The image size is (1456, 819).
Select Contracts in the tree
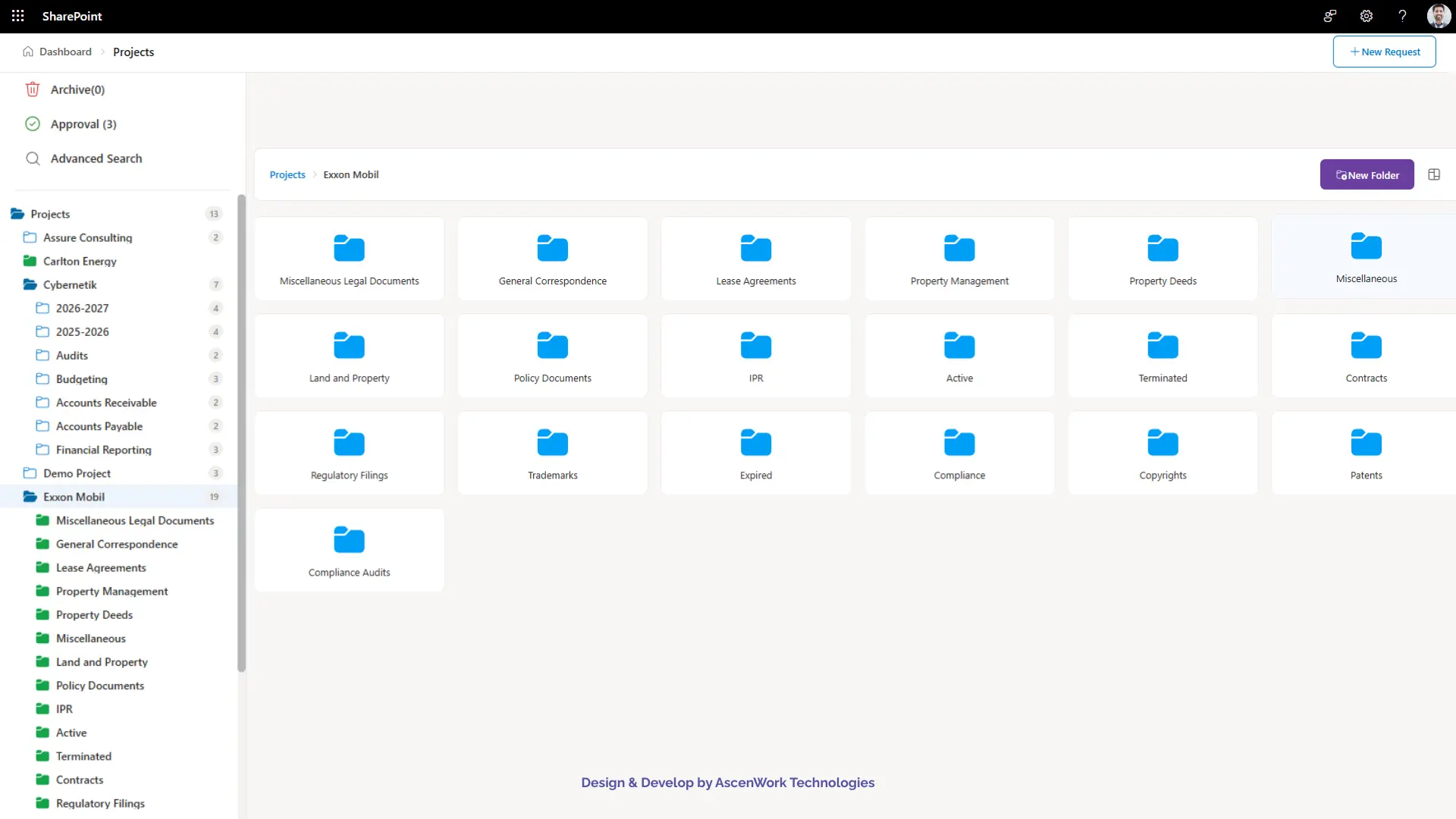tap(80, 780)
